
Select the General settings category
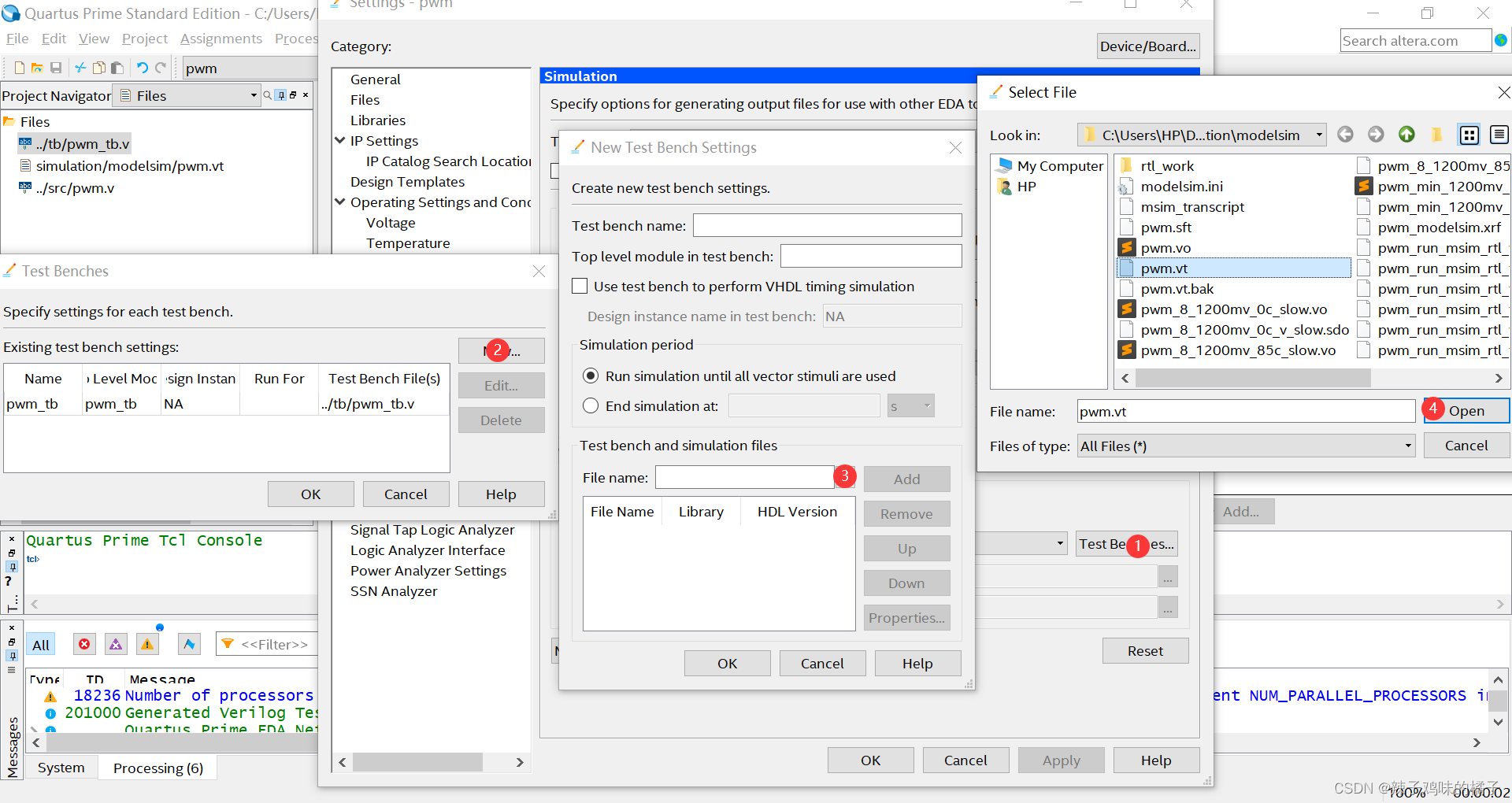376,80
